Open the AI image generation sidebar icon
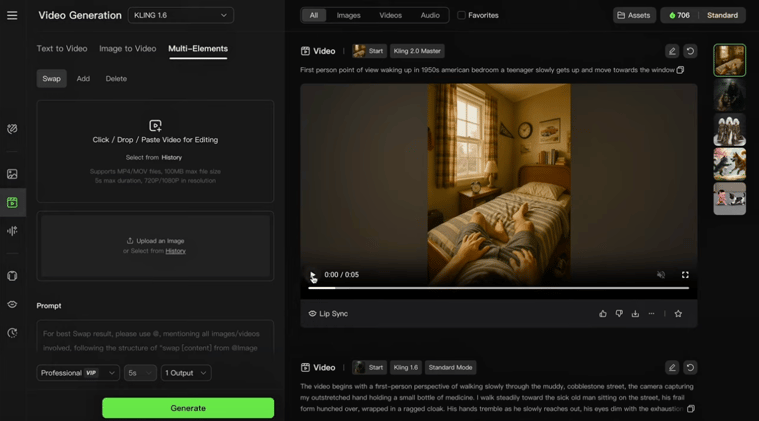The image size is (759, 421). click(12, 174)
